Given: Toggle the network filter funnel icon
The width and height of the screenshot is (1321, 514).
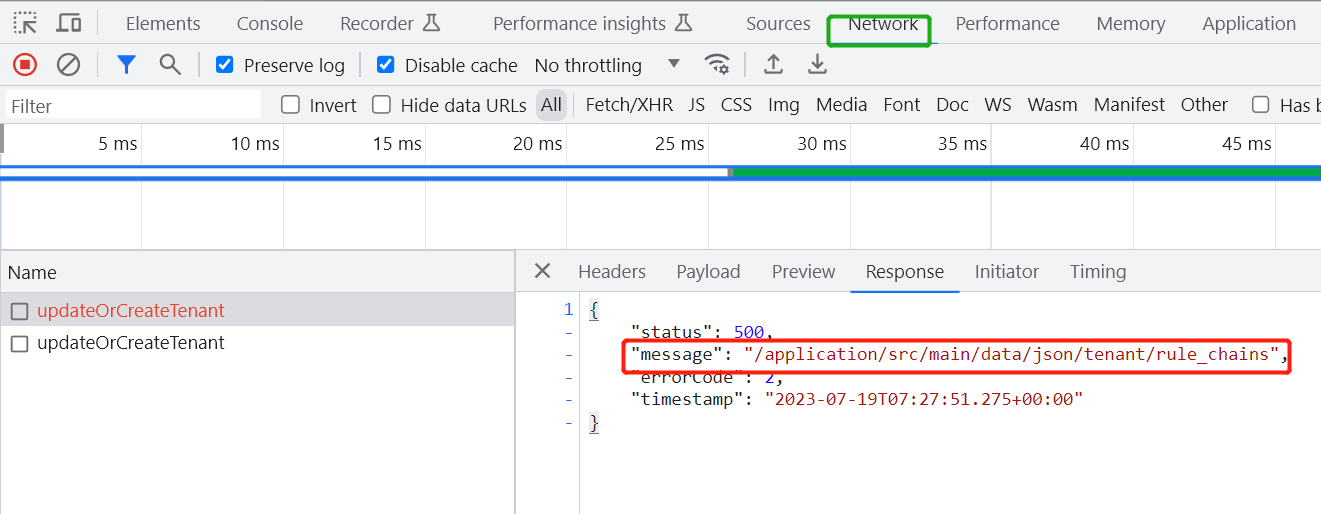Looking at the screenshot, I should click(126, 65).
